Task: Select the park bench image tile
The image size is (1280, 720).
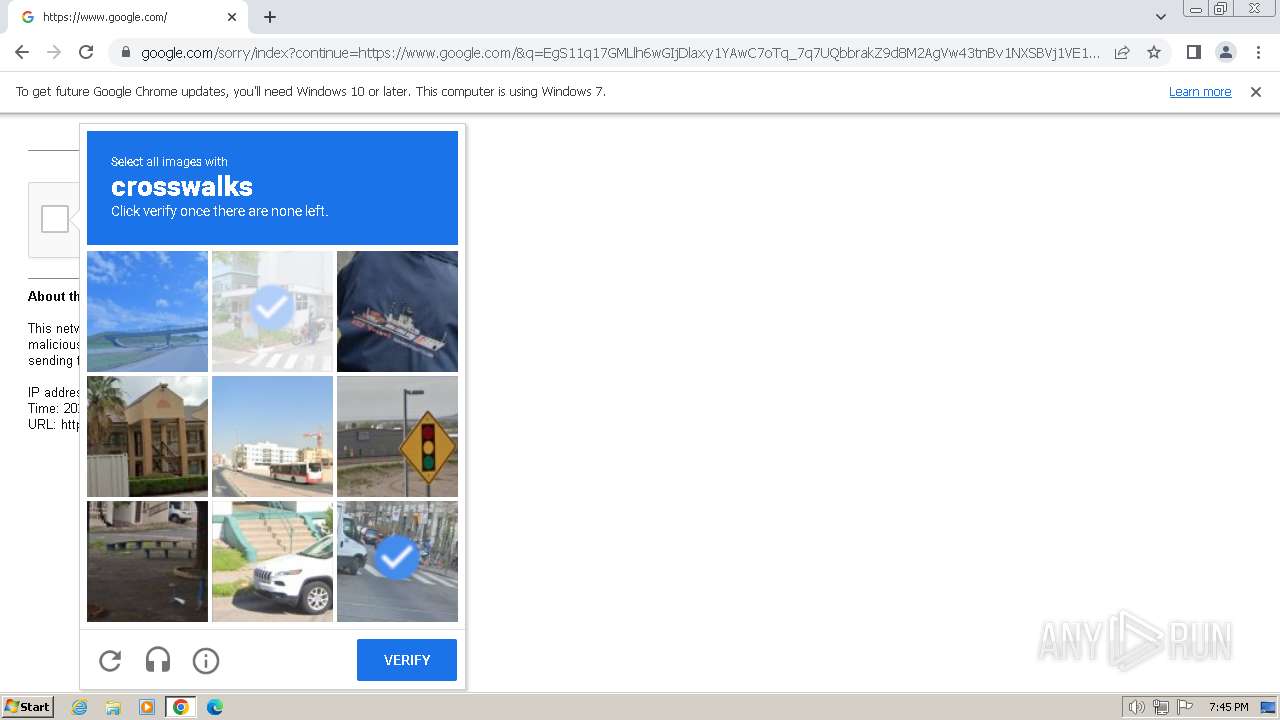Action: (147, 561)
